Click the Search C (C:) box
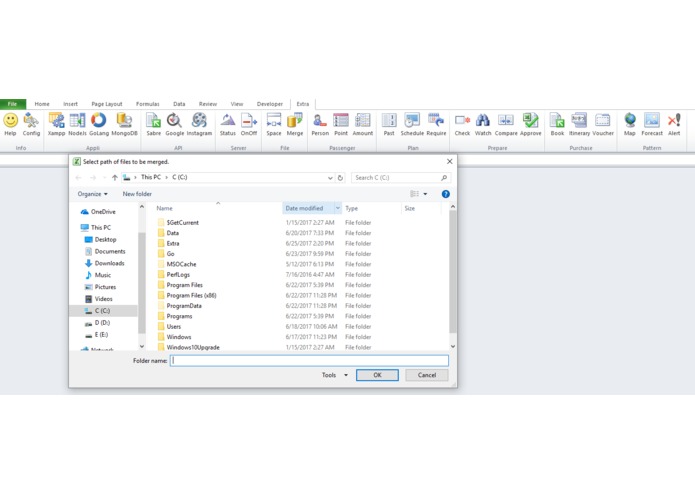 (x=401, y=178)
